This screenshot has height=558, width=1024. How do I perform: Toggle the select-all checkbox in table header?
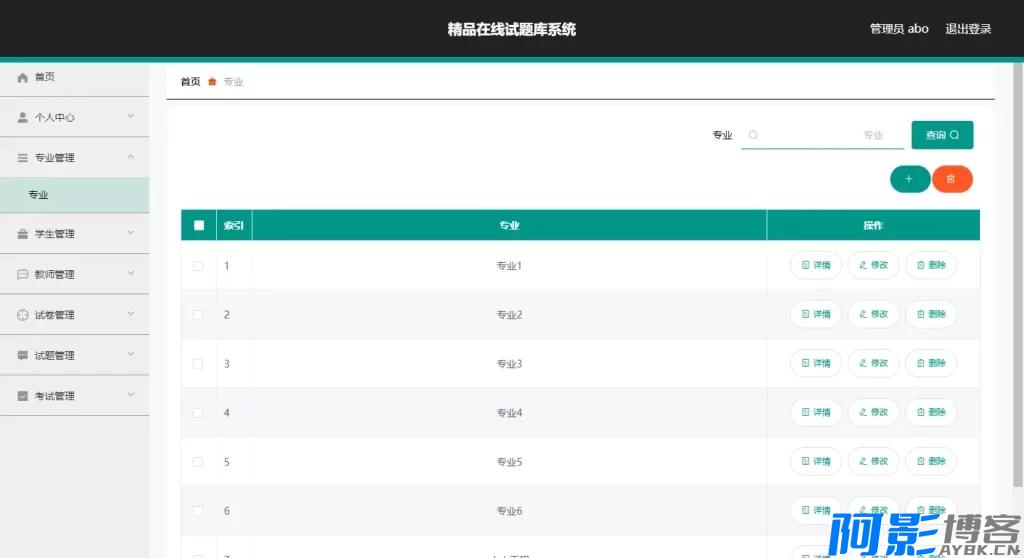pos(198,225)
